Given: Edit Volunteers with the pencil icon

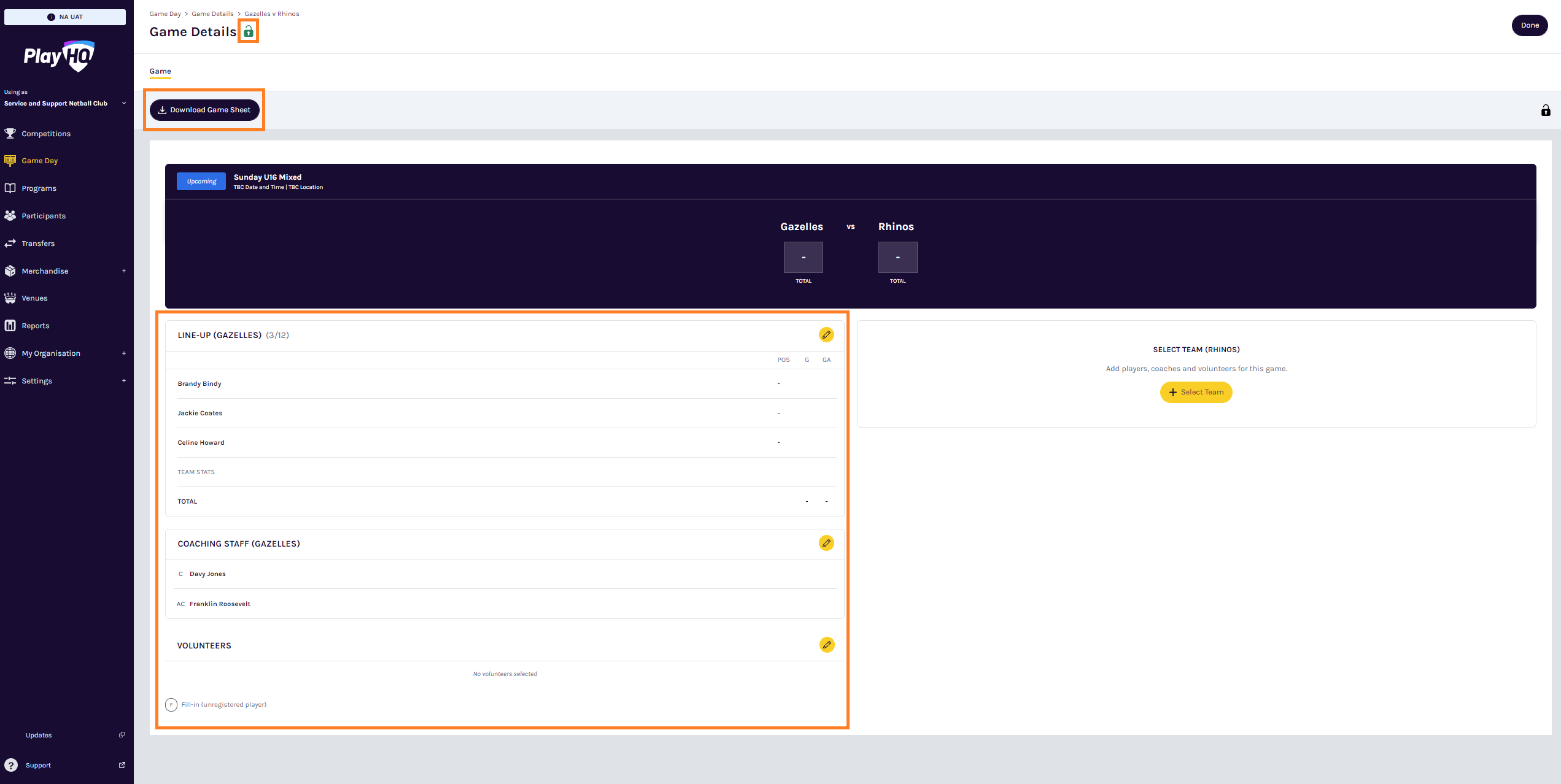Looking at the screenshot, I should [x=827, y=645].
